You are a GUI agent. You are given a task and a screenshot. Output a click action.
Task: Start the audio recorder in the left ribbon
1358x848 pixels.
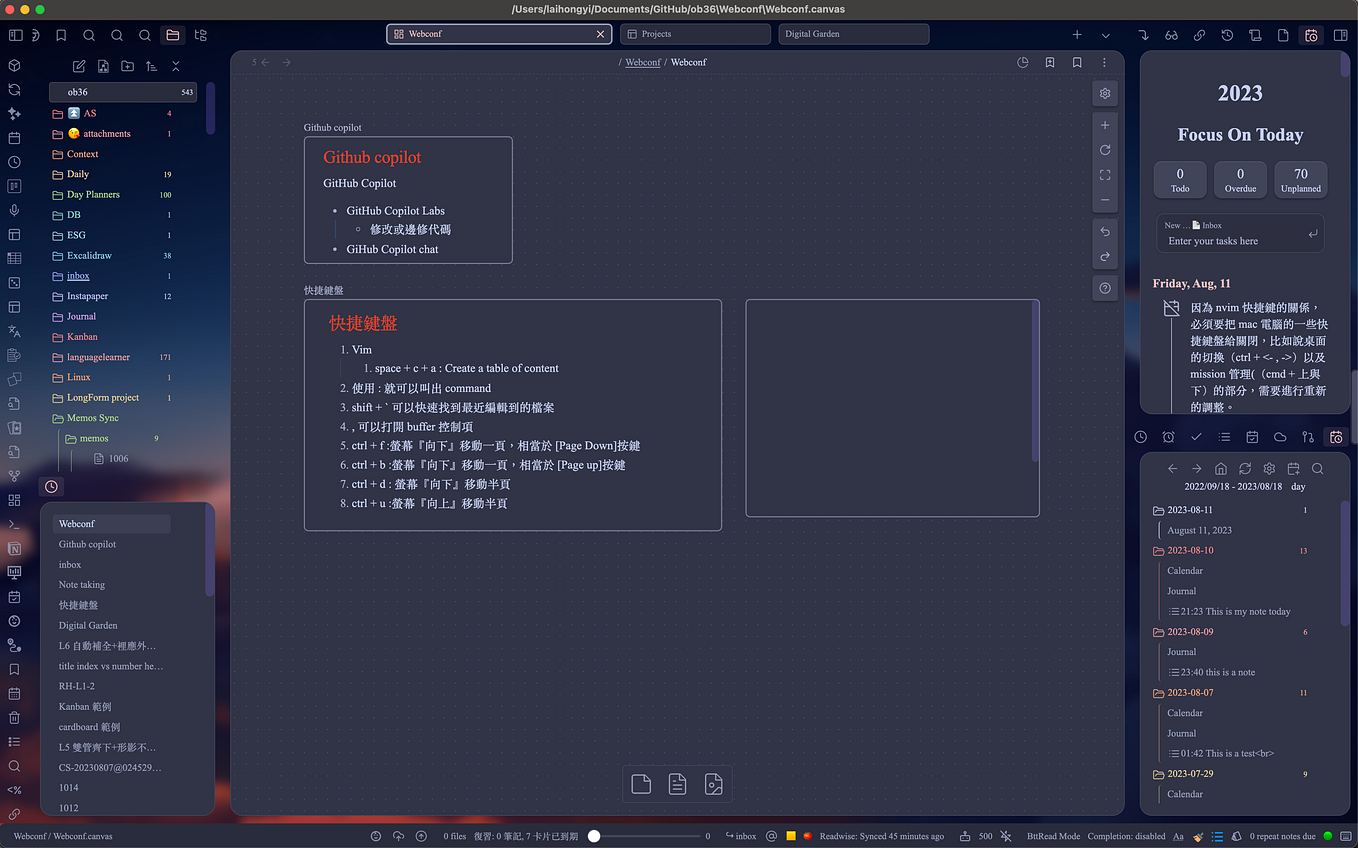pyautogui.click(x=15, y=210)
